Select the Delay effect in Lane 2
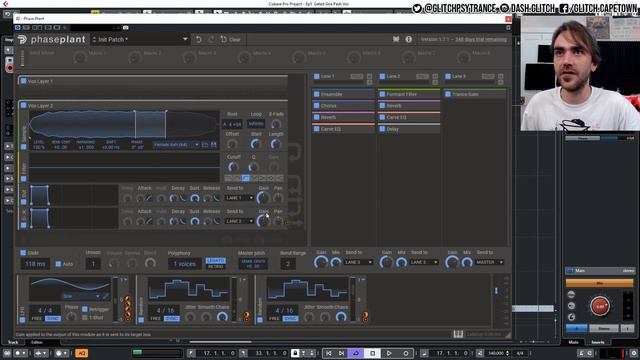 click(409, 129)
